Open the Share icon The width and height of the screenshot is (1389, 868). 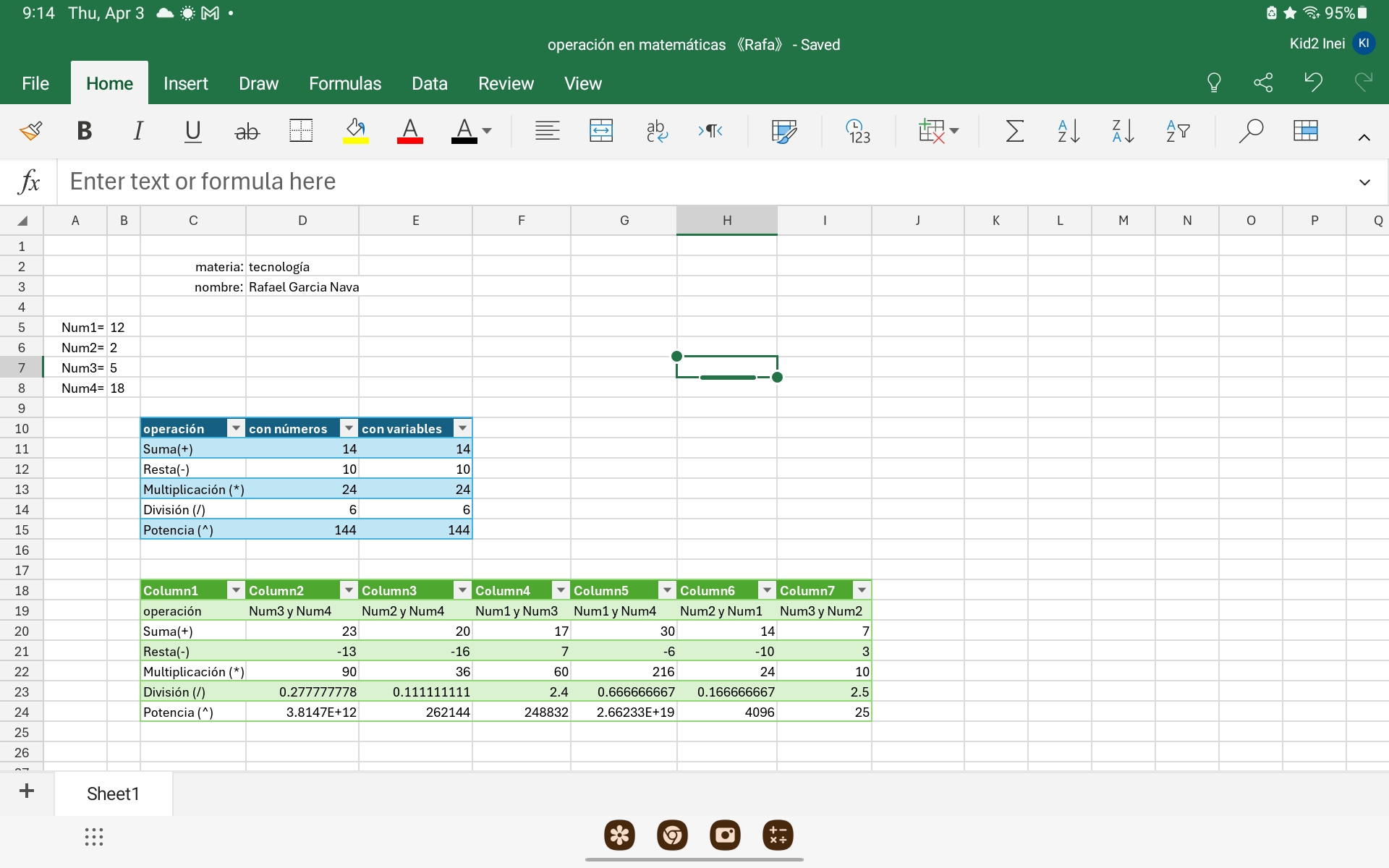pyautogui.click(x=1263, y=82)
